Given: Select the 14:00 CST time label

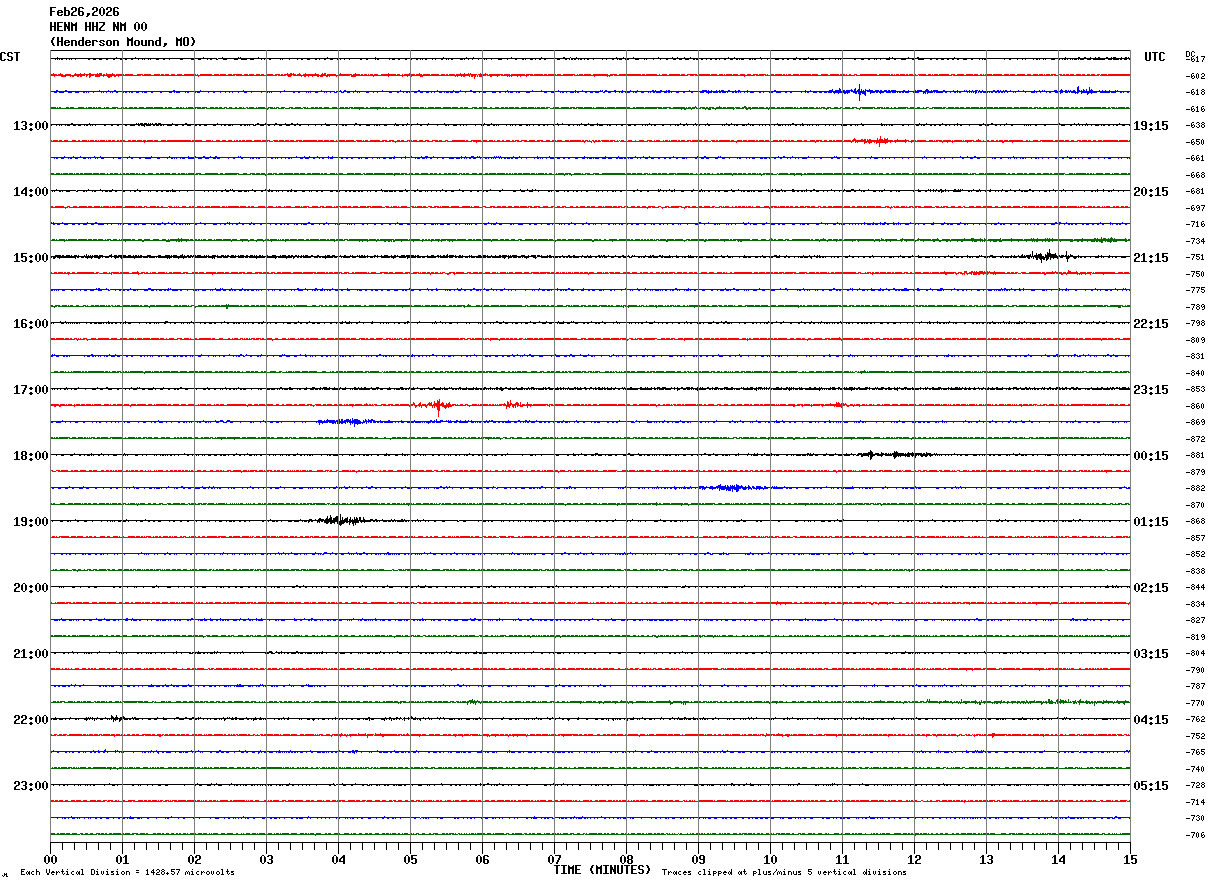Looking at the screenshot, I should 30,192.
